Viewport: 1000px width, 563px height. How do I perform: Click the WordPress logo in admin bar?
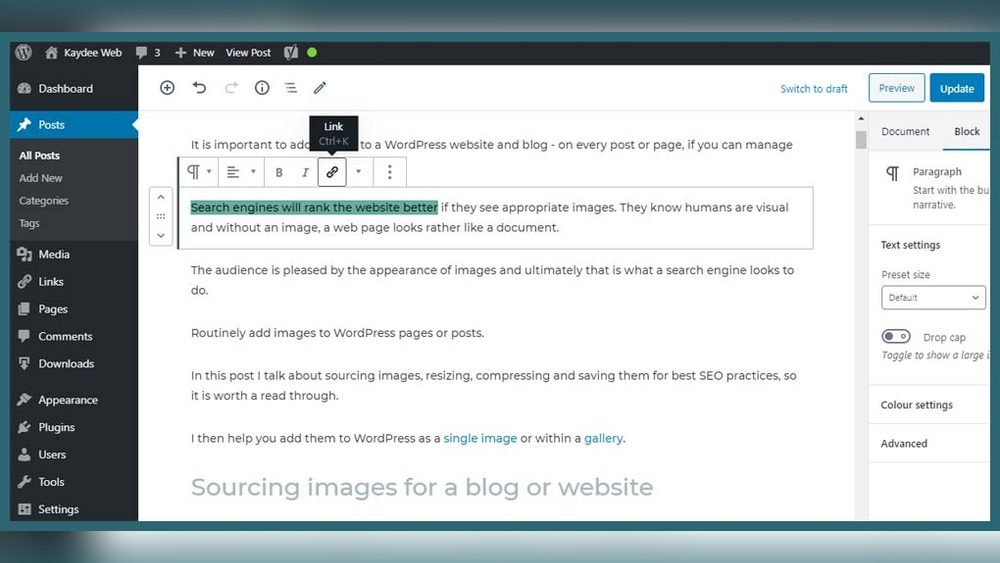pos(24,52)
